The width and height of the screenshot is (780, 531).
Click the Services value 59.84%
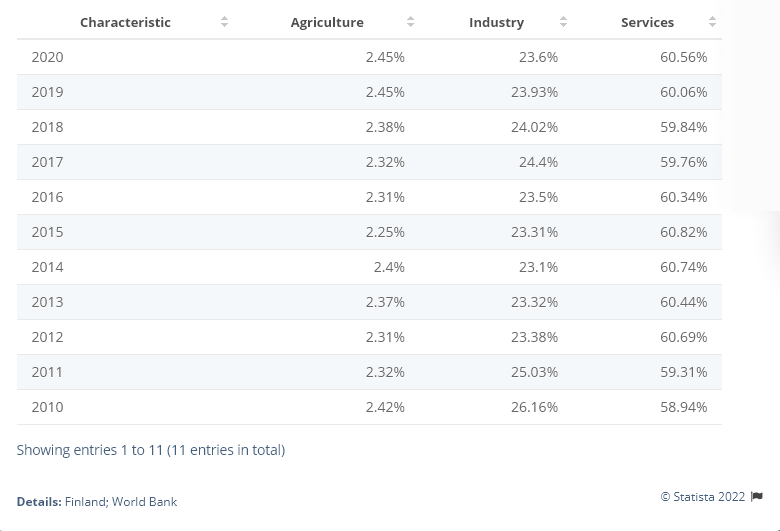[x=683, y=127]
